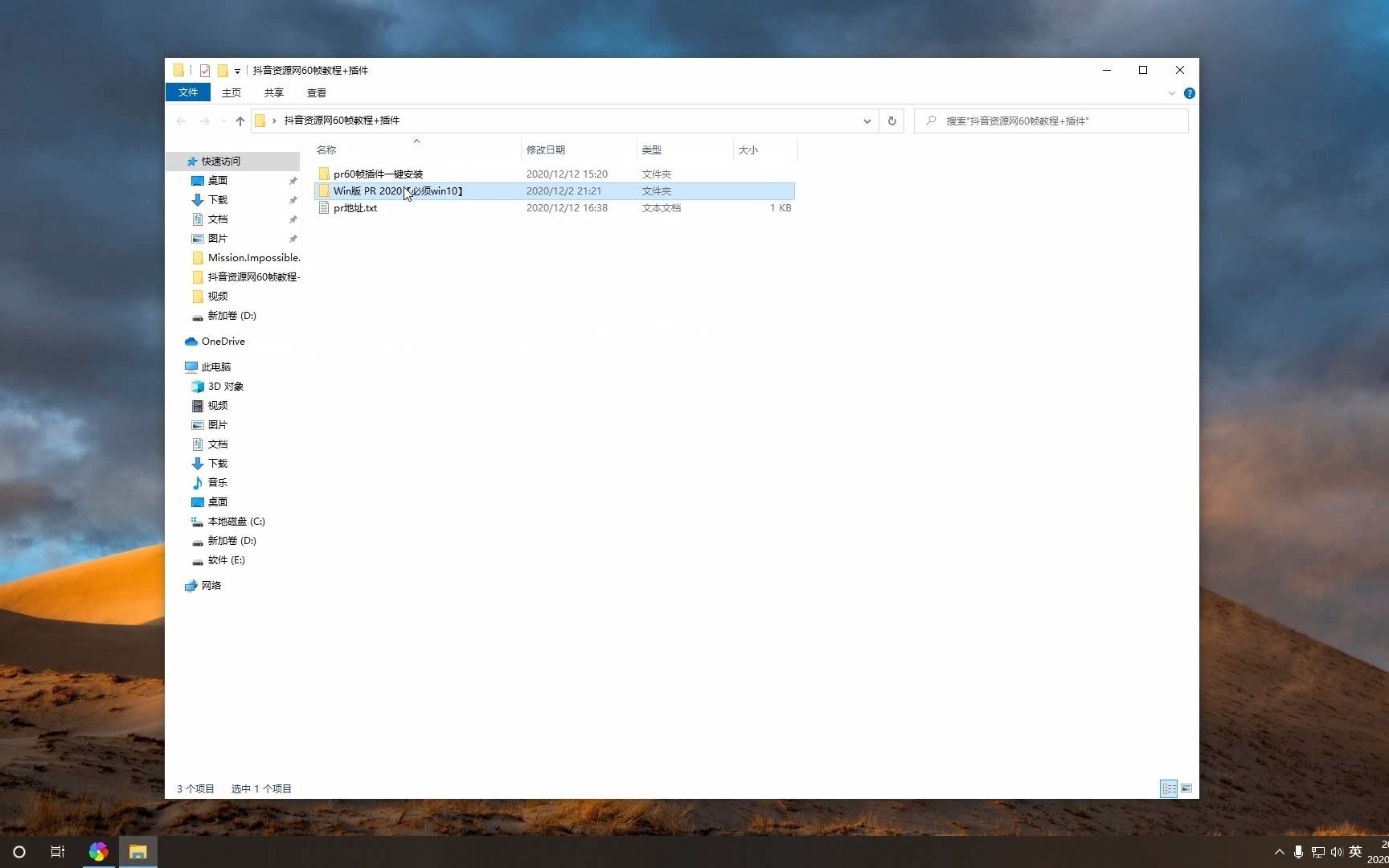Screen dimensions: 1389x868
Task: Click the search box for 抖音资源网60帧教程+插件
Action: 1051,121
